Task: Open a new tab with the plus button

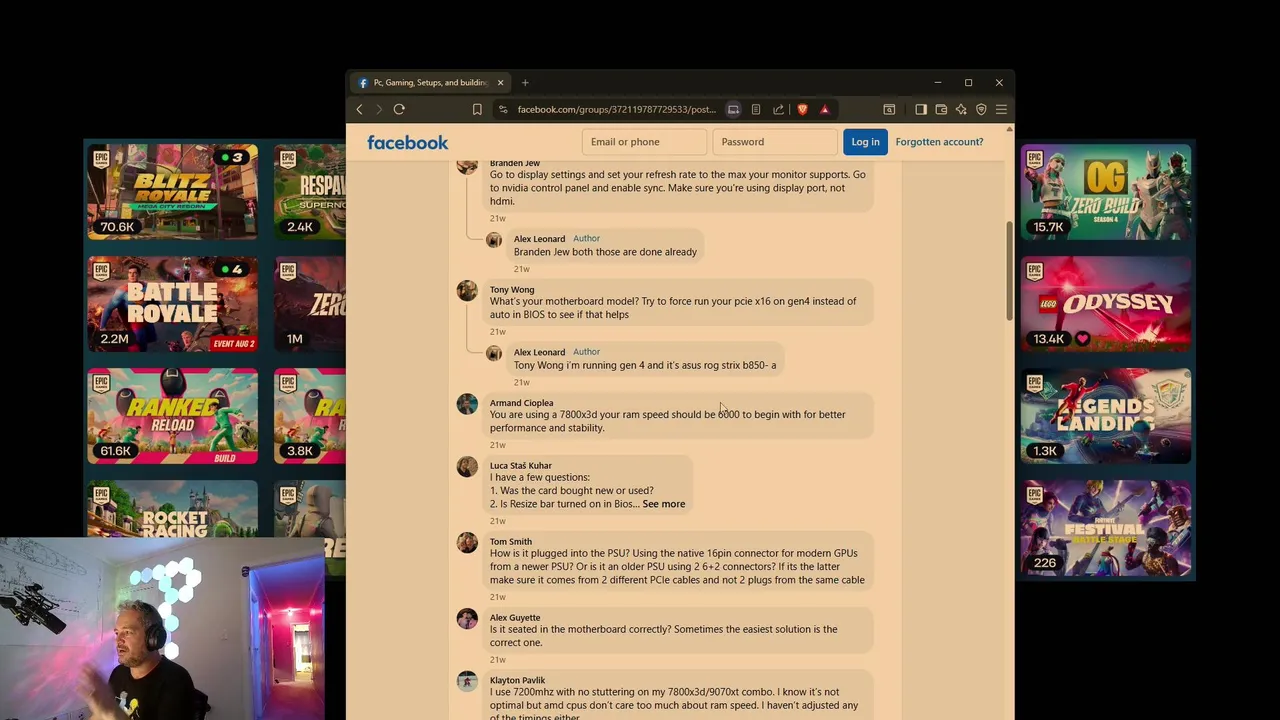Action: 525,83
